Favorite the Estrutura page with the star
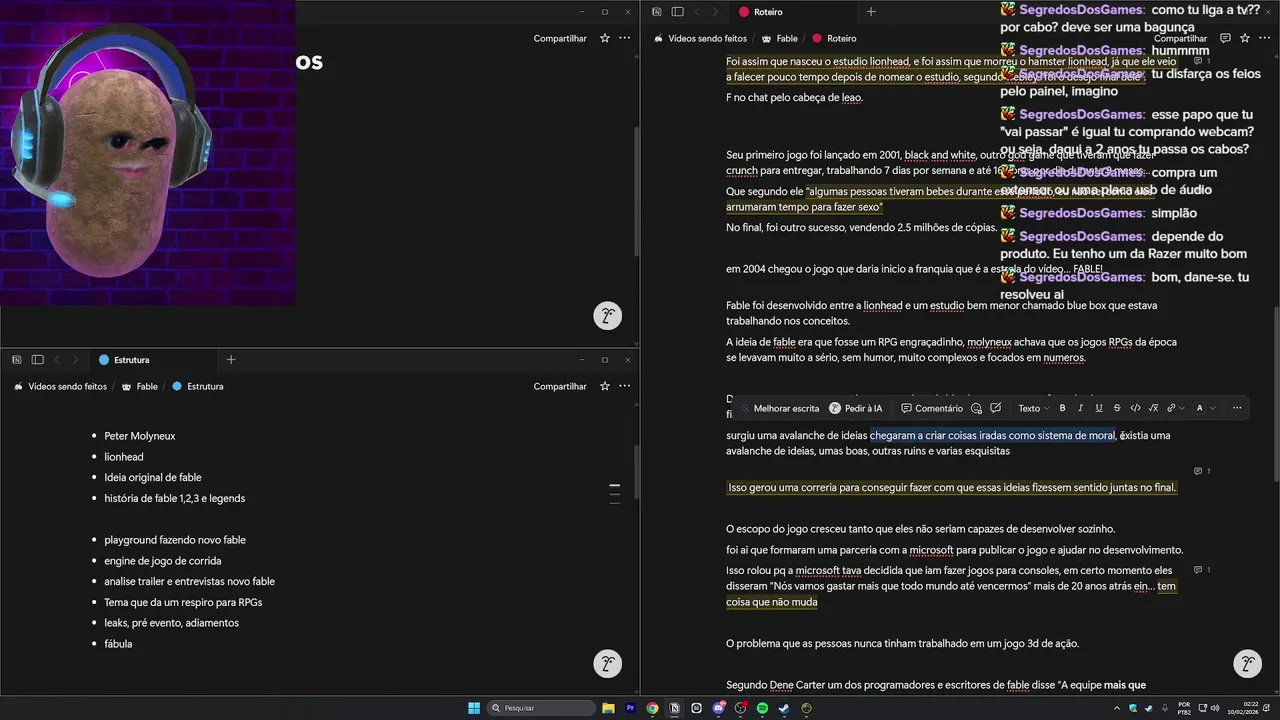The height and width of the screenshot is (720, 1280). tap(605, 386)
